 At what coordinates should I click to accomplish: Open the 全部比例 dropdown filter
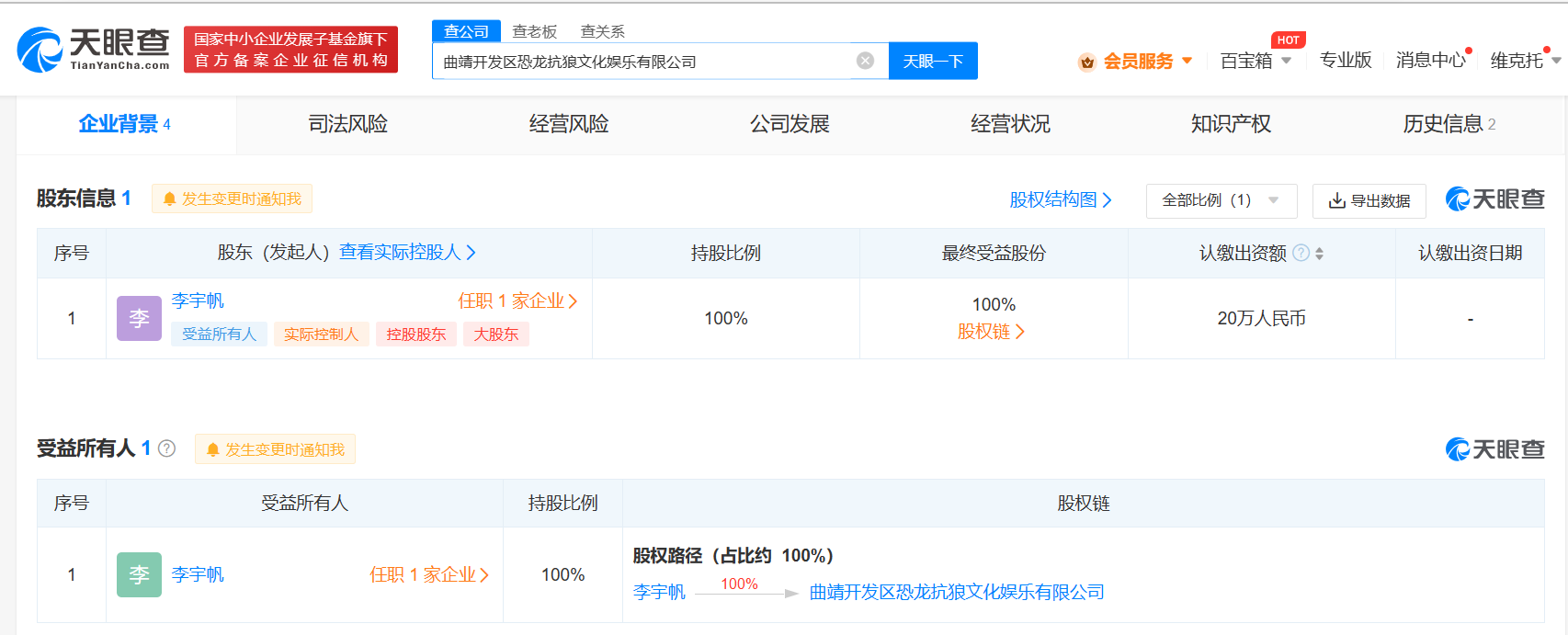(x=1221, y=200)
